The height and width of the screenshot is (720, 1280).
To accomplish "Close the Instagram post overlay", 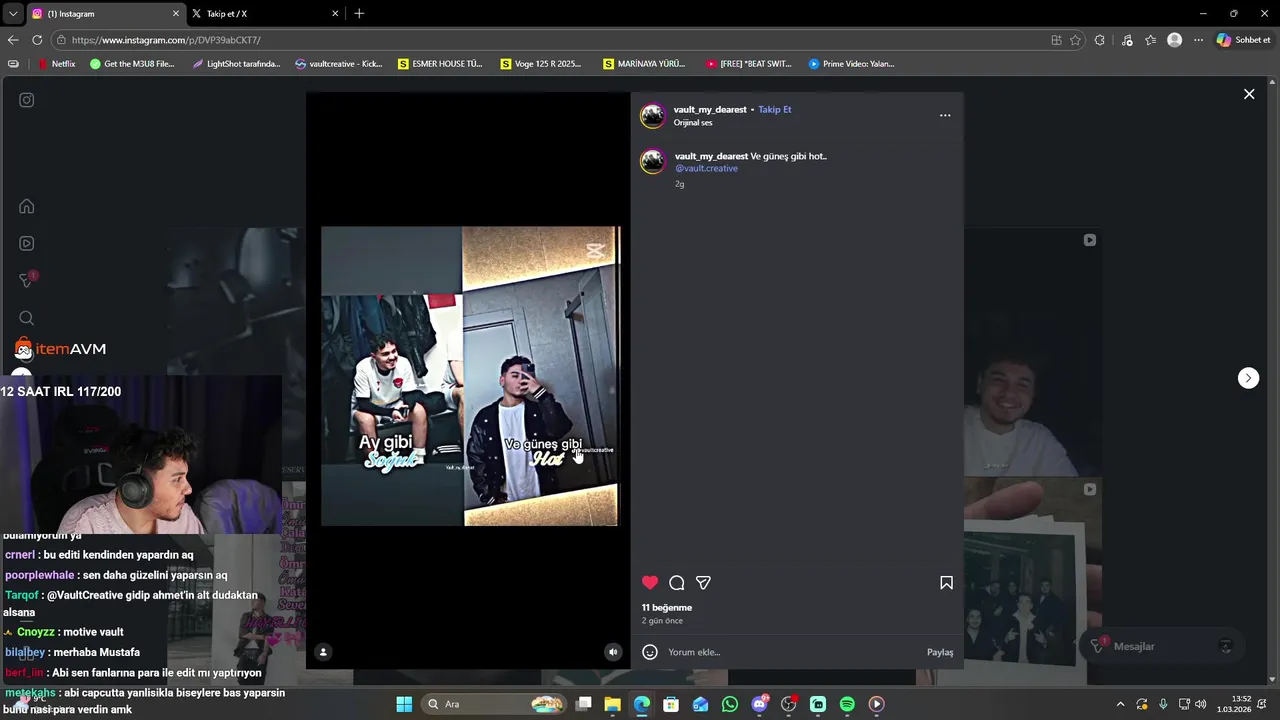I will (x=1249, y=94).
